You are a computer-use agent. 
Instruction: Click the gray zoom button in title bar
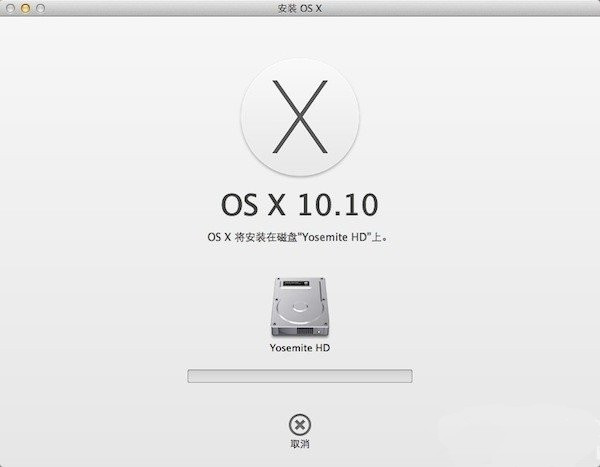pos(40,8)
